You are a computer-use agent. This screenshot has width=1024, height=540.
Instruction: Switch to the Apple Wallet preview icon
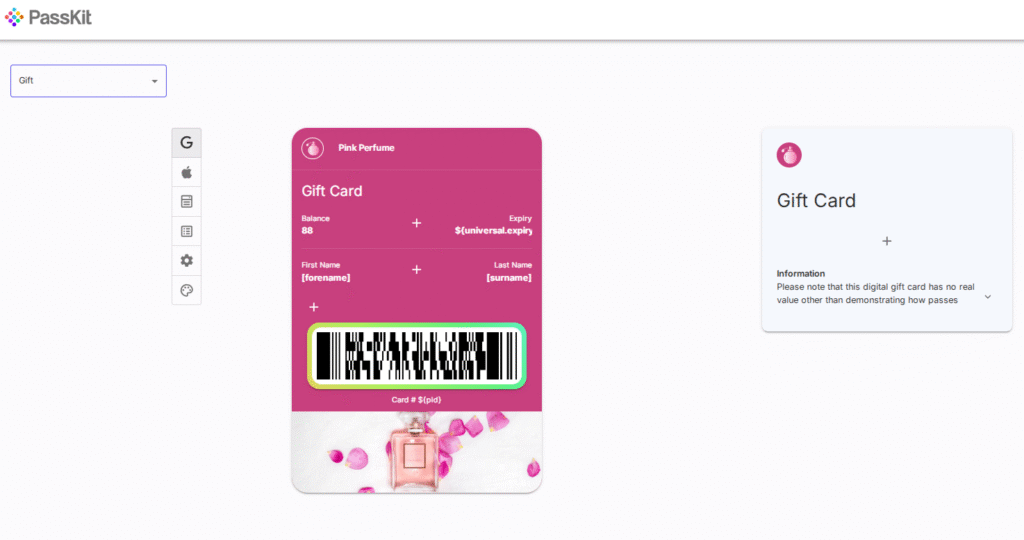(186, 172)
